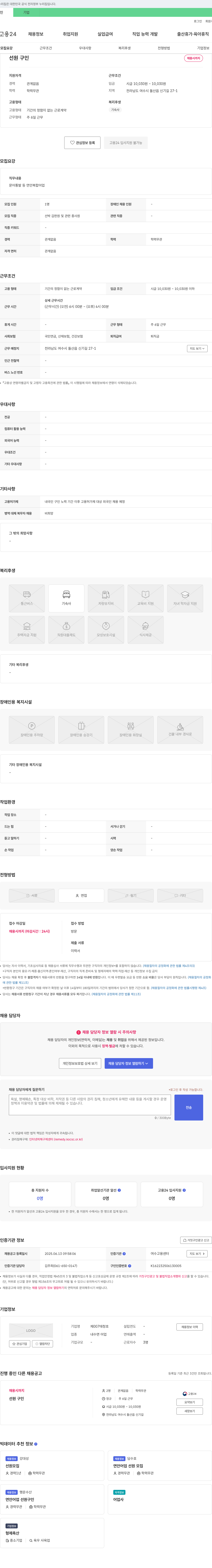
Task: Click the 고용24 site logo
Action: [x=9, y=34]
